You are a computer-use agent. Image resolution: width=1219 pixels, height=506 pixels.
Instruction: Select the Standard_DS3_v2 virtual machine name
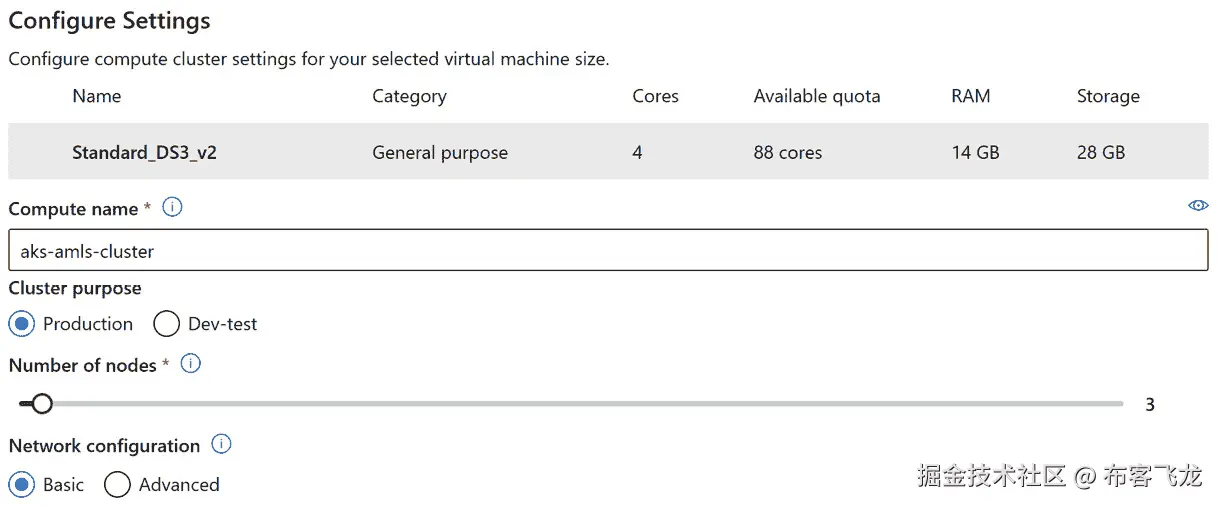144,153
